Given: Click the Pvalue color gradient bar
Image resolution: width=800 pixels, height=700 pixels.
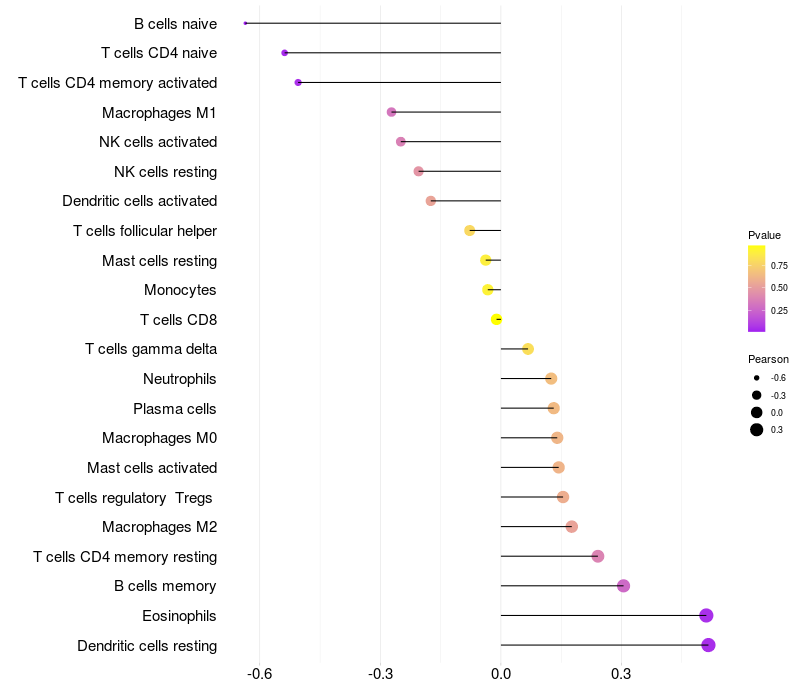Looking at the screenshot, I should pos(756,288).
